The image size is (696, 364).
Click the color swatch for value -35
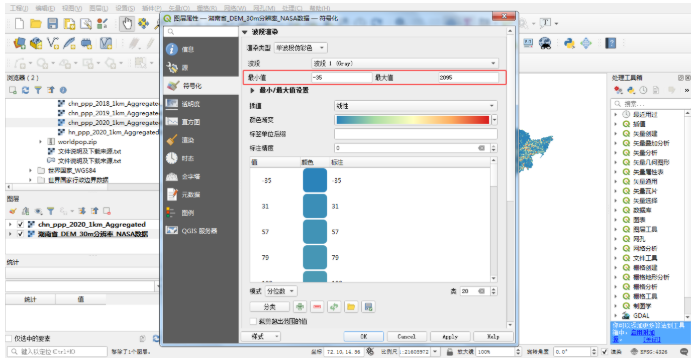(x=315, y=180)
